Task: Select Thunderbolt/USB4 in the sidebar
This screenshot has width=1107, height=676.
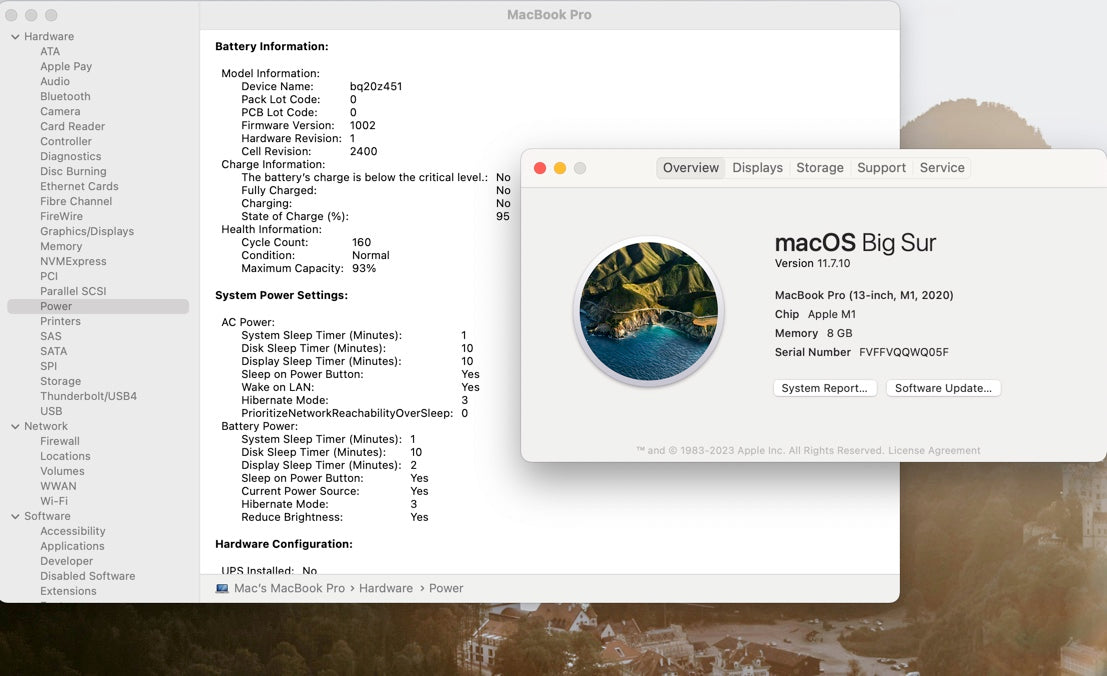Action: pyautogui.click(x=88, y=397)
